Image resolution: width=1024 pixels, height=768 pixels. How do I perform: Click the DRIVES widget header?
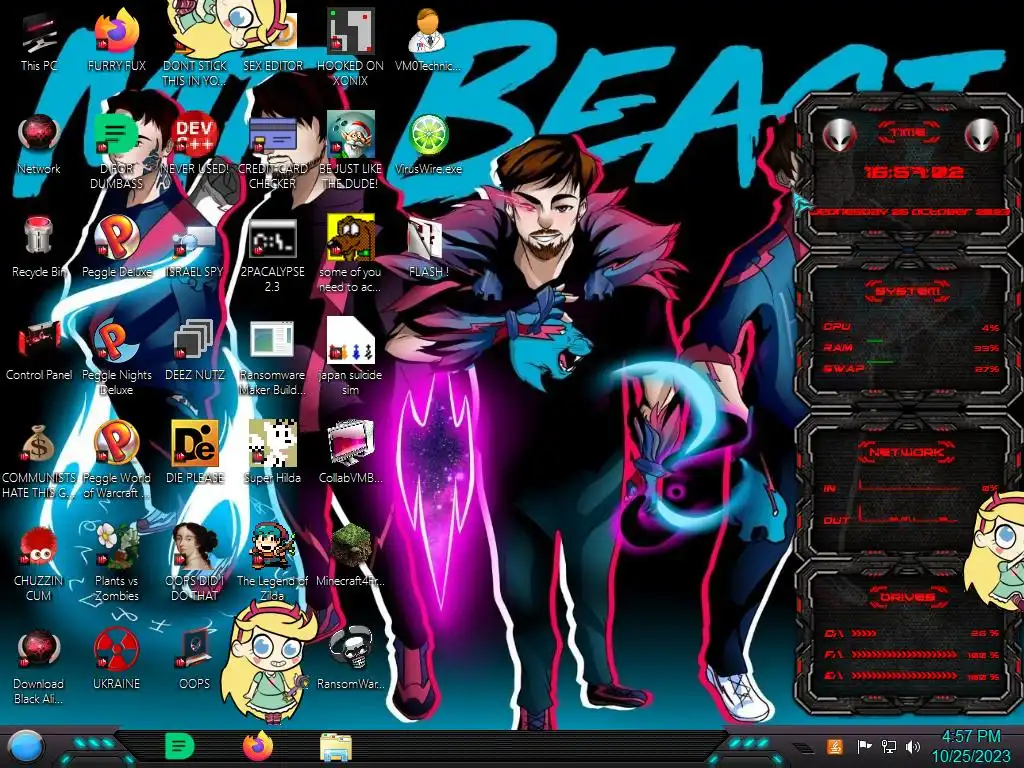[x=906, y=597]
